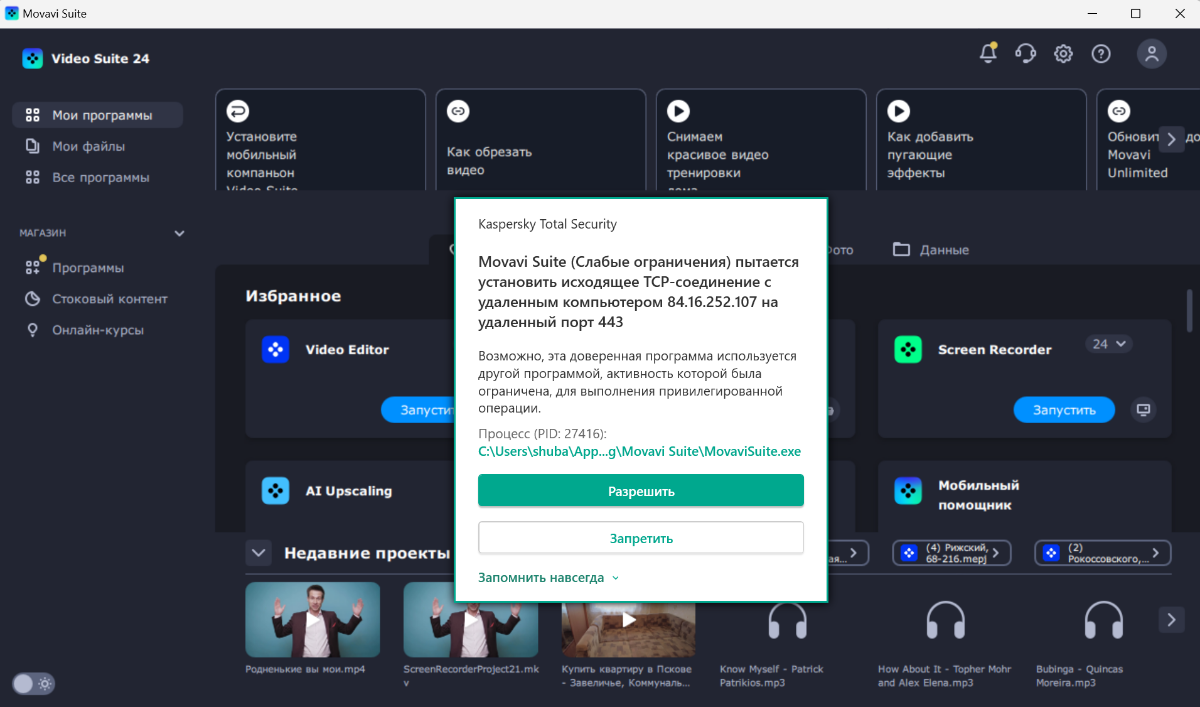Expand the Запомнить навсегда option
Image resolution: width=1200 pixels, height=707 pixels.
click(549, 578)
